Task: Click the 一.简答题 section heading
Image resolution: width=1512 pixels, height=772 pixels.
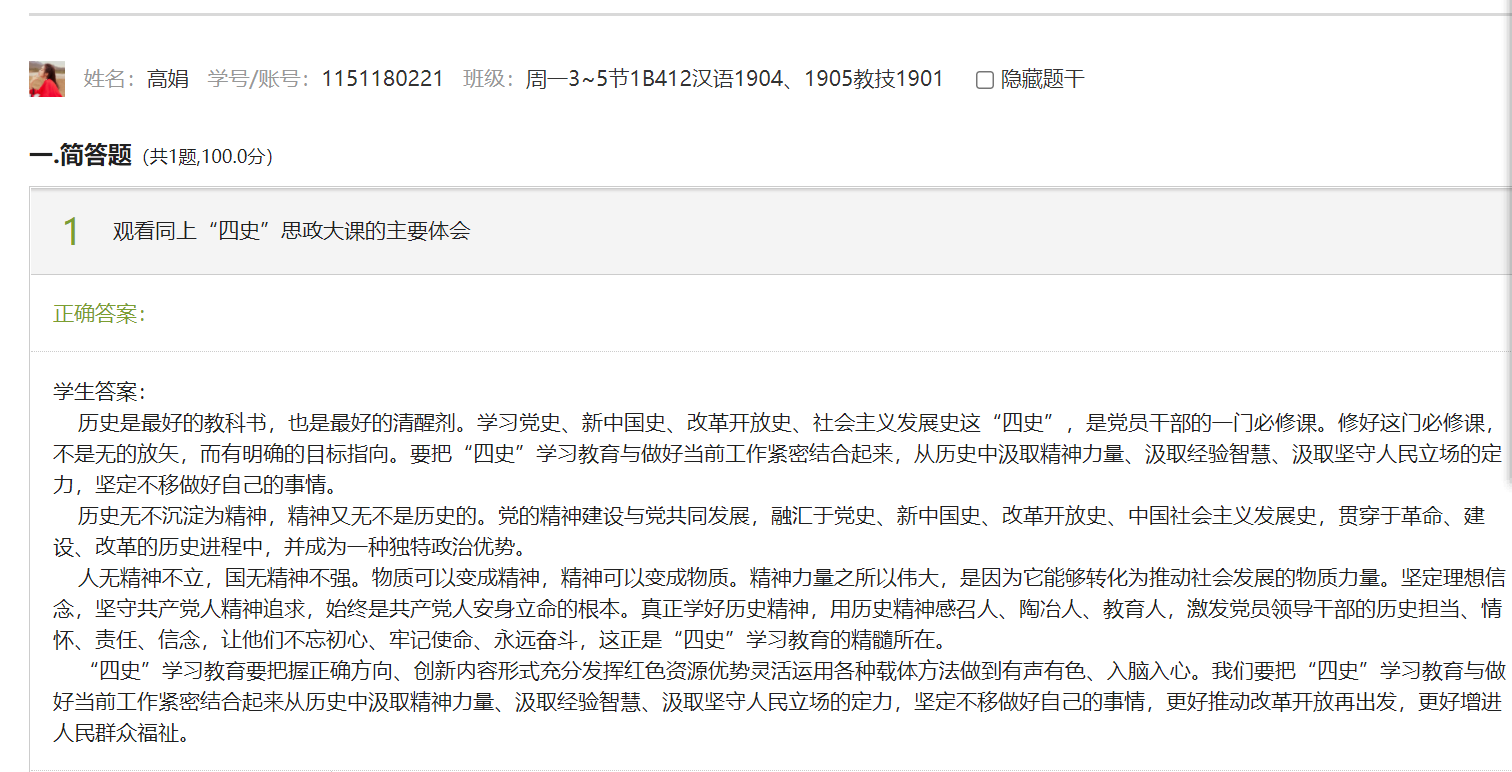Action: click(x=81, y=155)
